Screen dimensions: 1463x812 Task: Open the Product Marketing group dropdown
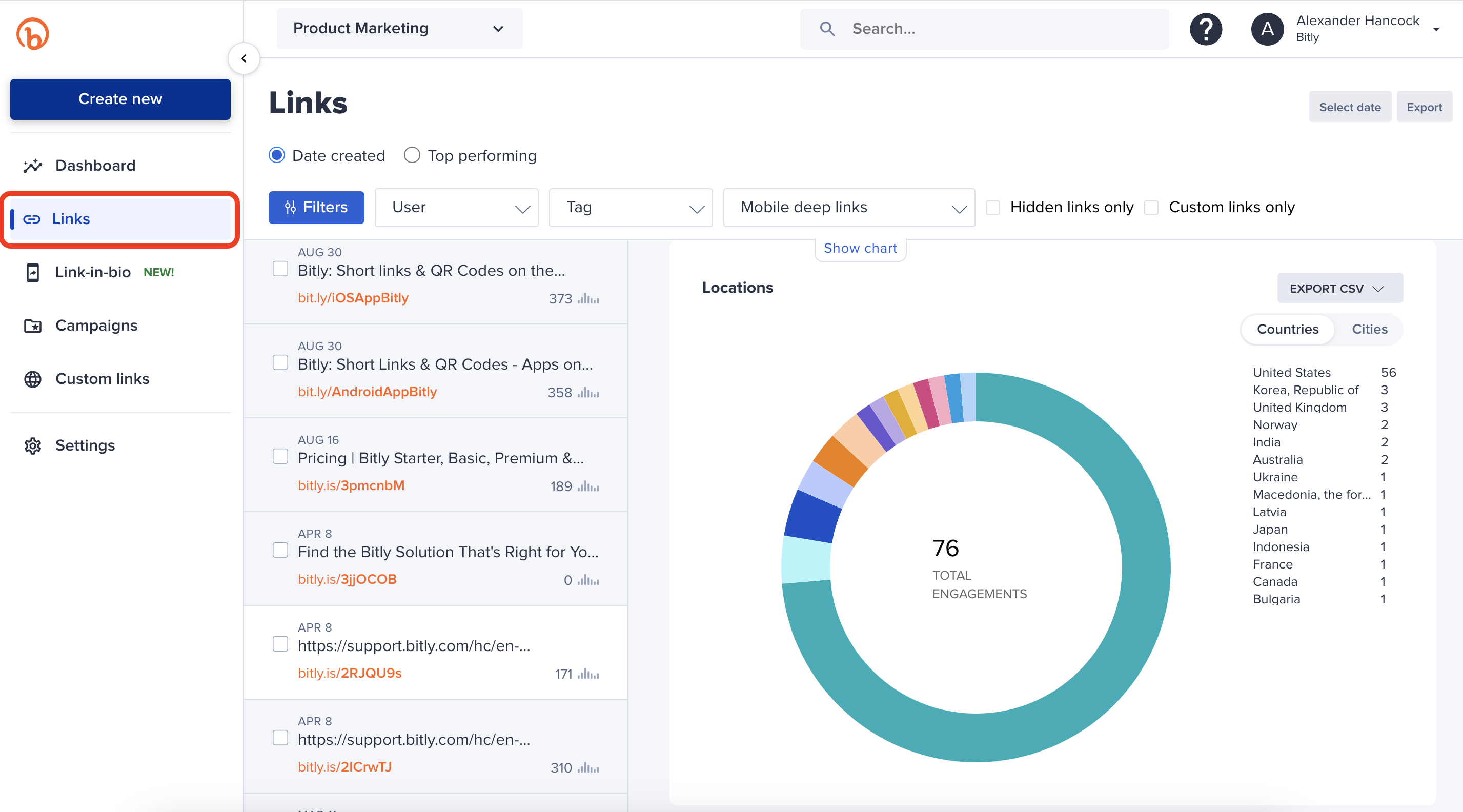pyautogui.click(x=399, y=28)
